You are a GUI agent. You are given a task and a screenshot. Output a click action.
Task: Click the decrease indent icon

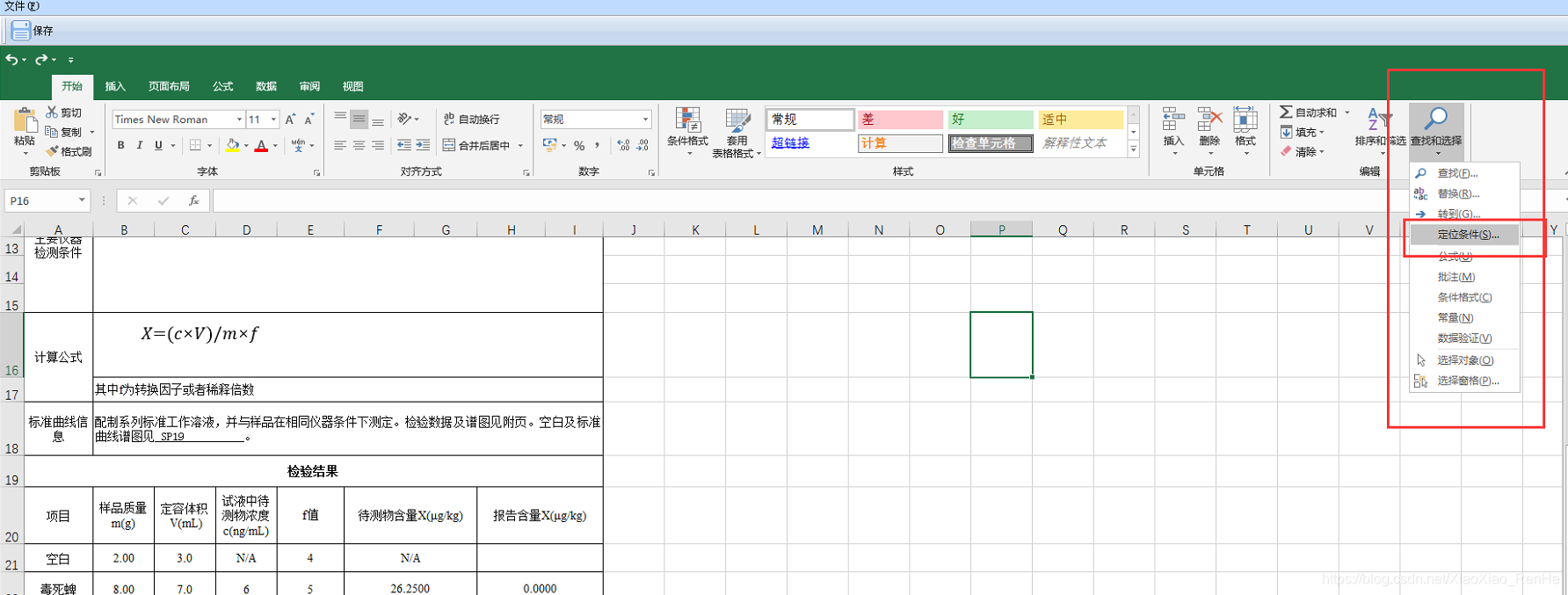coord(404,145)
